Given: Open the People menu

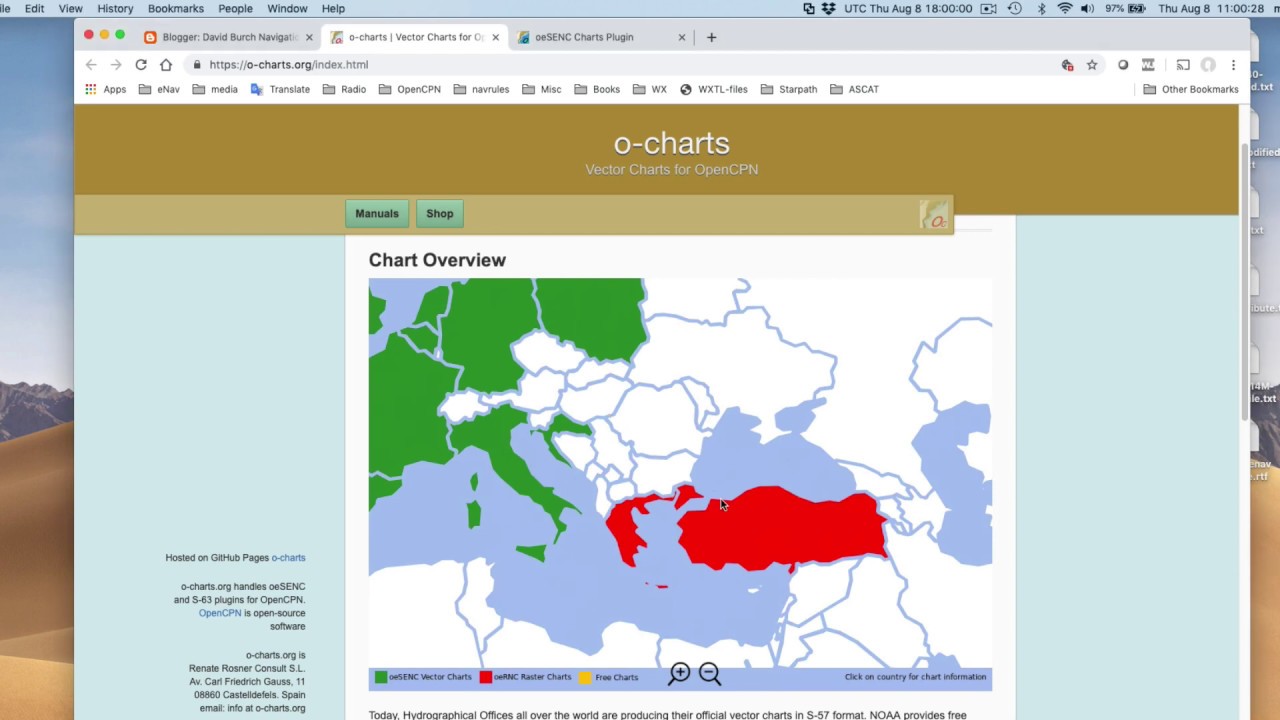Looking at the screenshot, I should 235,8.
